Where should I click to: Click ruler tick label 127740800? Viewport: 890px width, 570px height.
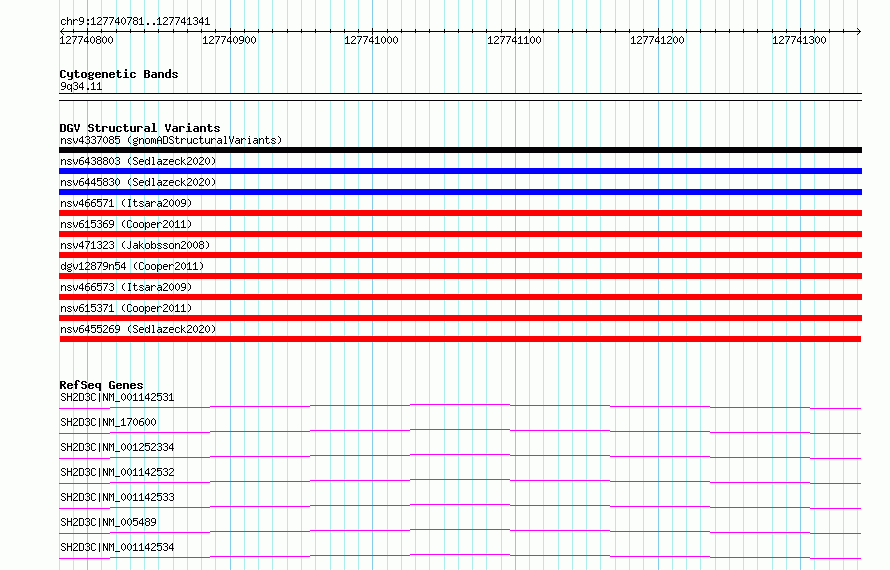[86, 40]
